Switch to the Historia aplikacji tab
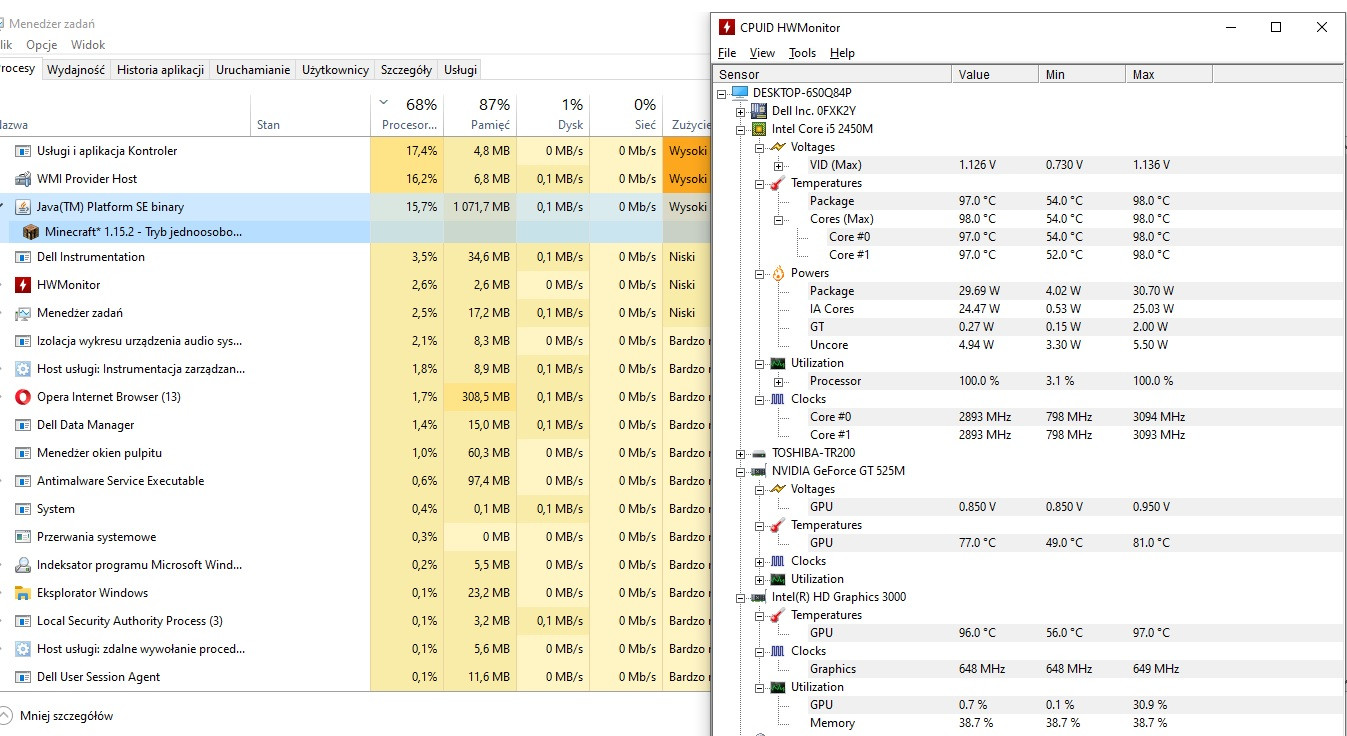The image size is (1347, 736). (x=160, y=70)
